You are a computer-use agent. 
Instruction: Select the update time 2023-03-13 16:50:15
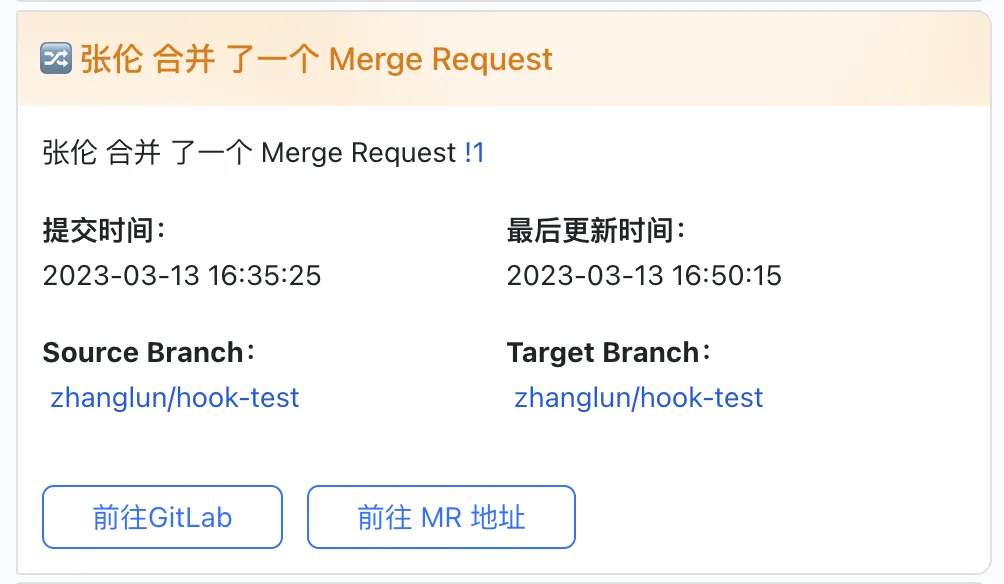[x=644, y=276]
